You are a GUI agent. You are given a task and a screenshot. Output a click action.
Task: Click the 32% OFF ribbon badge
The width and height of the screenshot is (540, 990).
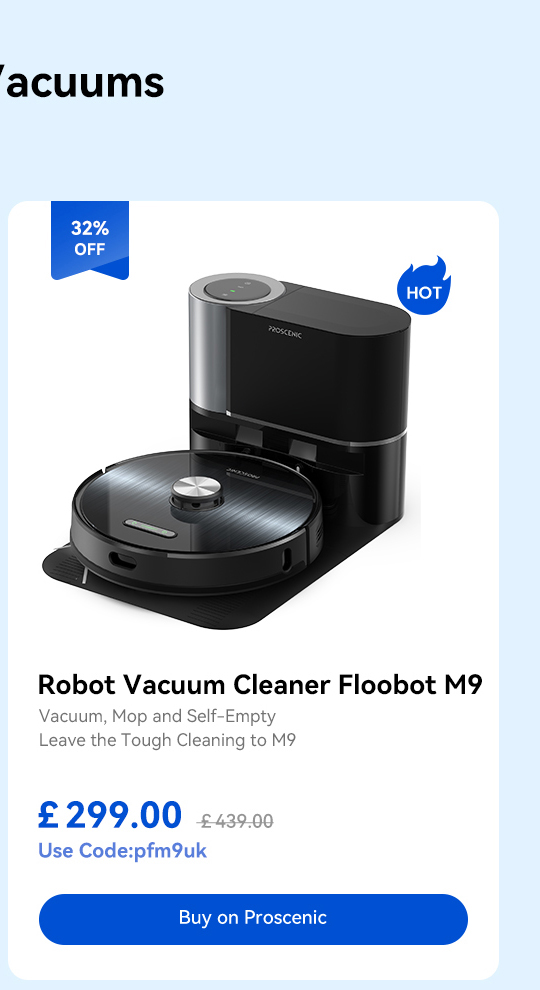click(x=90, y=239)
